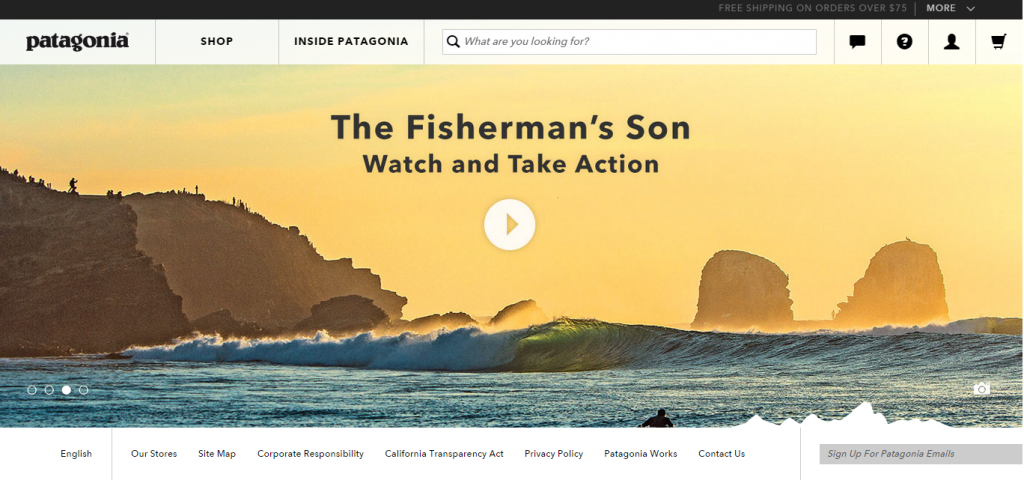View the shopping cart icon
Screen dimensions: 1024x480
(x=999, y=42)
